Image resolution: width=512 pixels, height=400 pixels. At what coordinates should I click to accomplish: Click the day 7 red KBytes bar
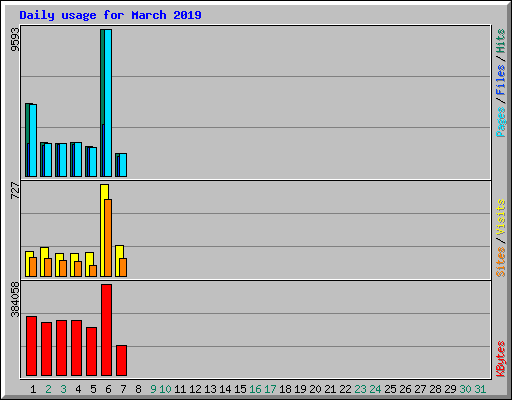[121, 361]
